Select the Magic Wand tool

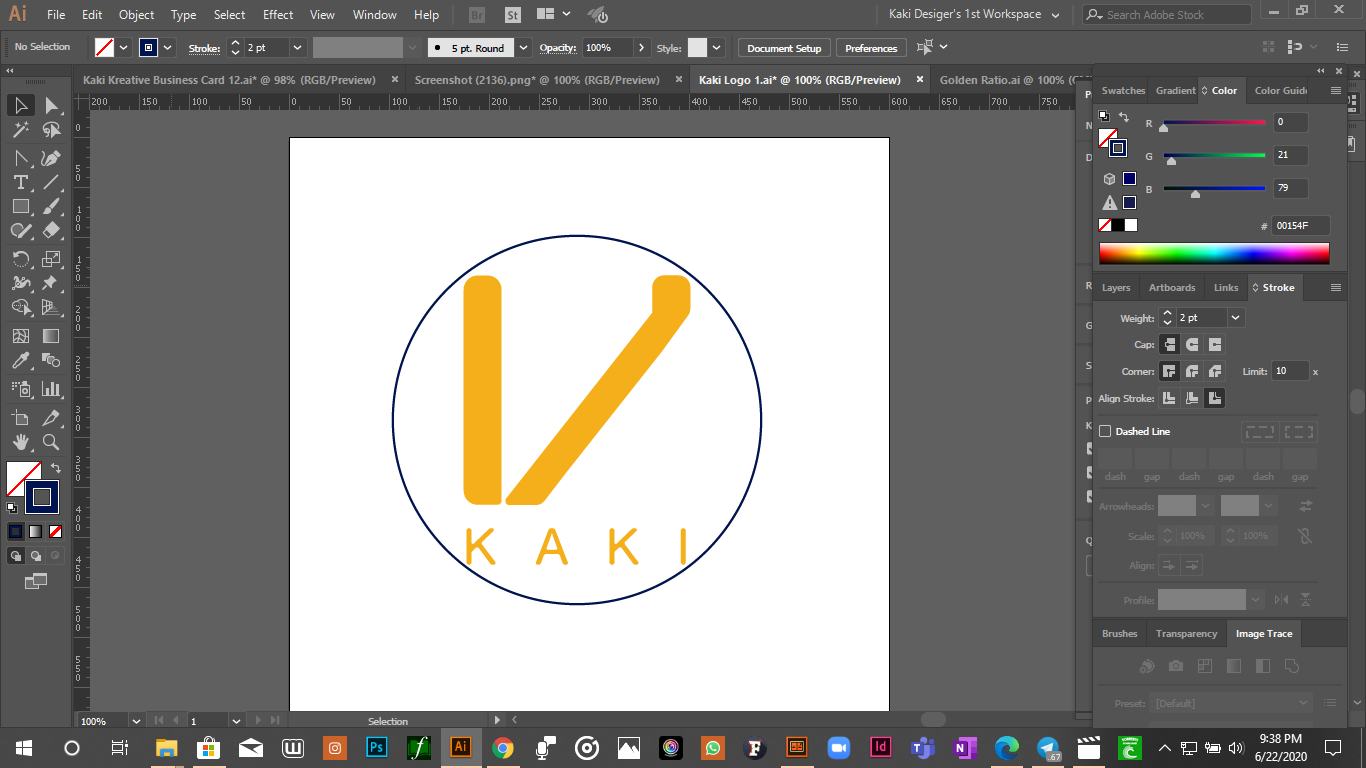(x=20, y=130)
